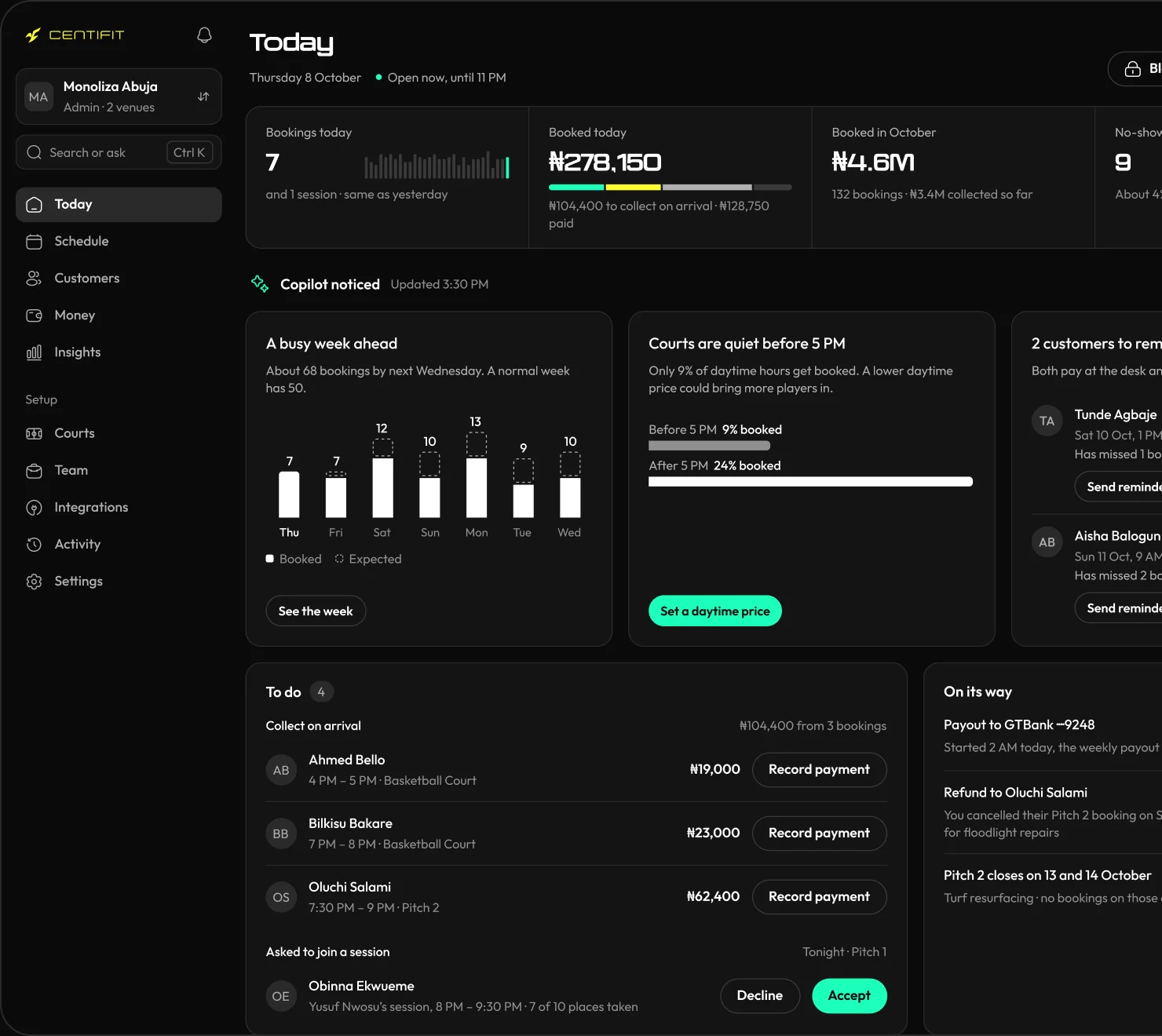The image size is (1162, 1036).
Task: Click the Money wallet icon
Action: tap(34, 315)
